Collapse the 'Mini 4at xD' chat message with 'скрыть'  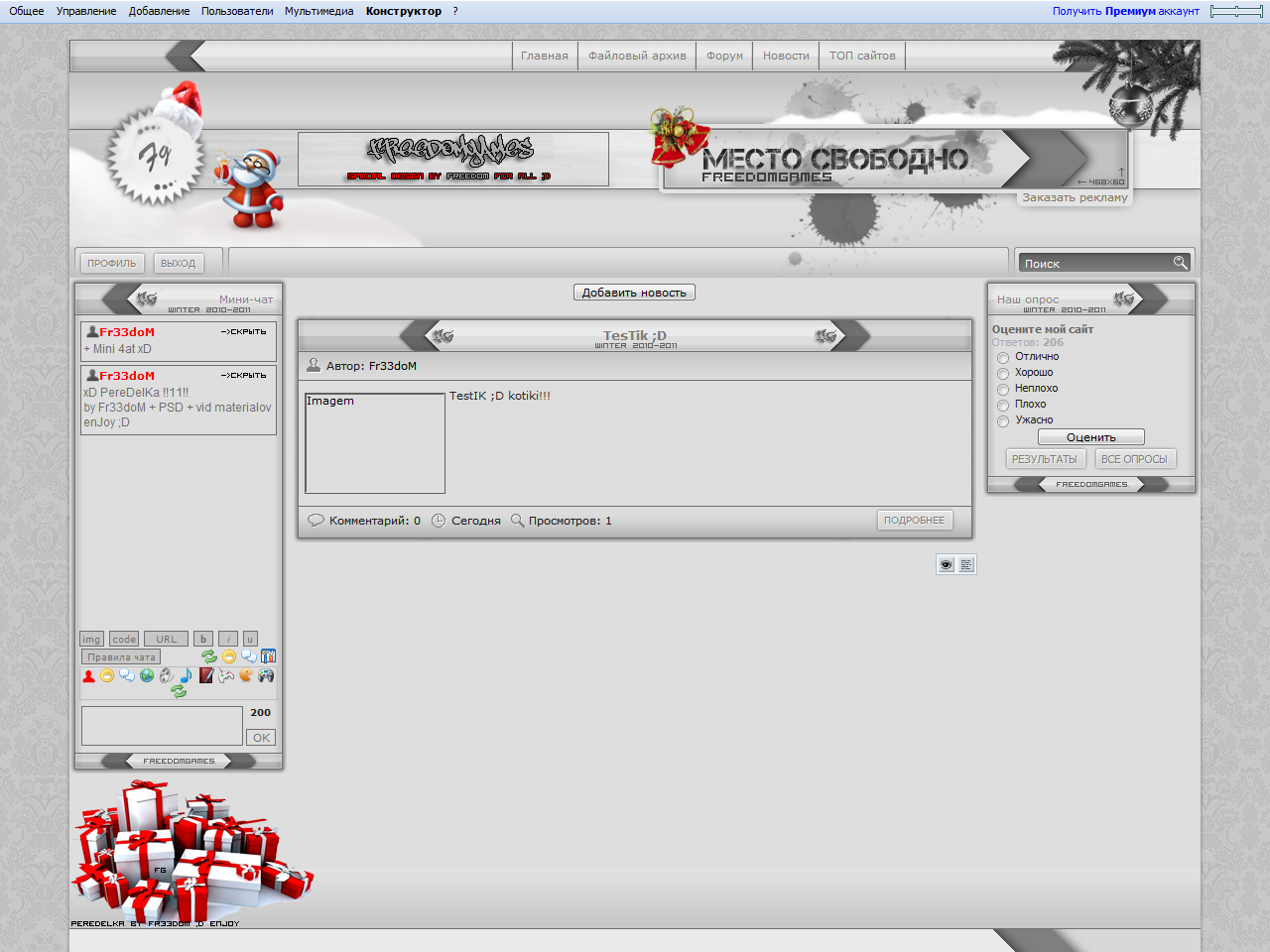click(243, 332)
